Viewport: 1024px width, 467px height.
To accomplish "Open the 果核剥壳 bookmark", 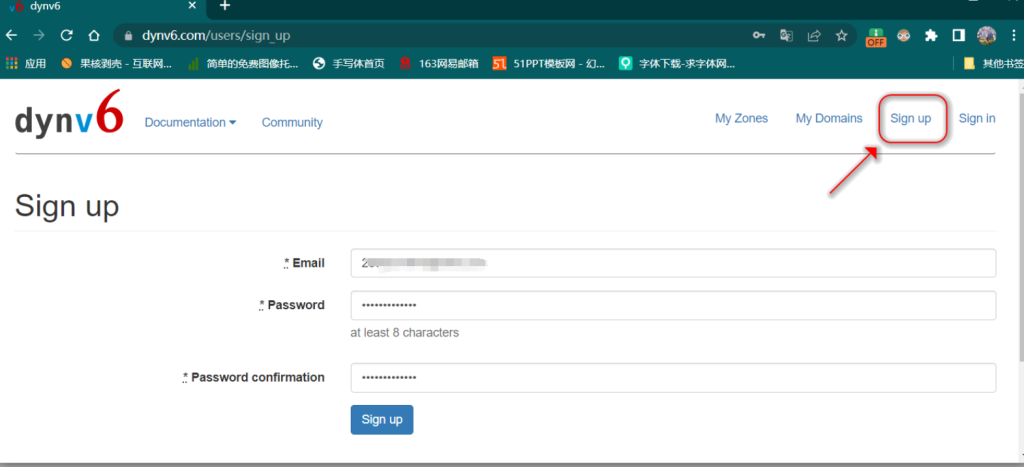I will [116, 63].
